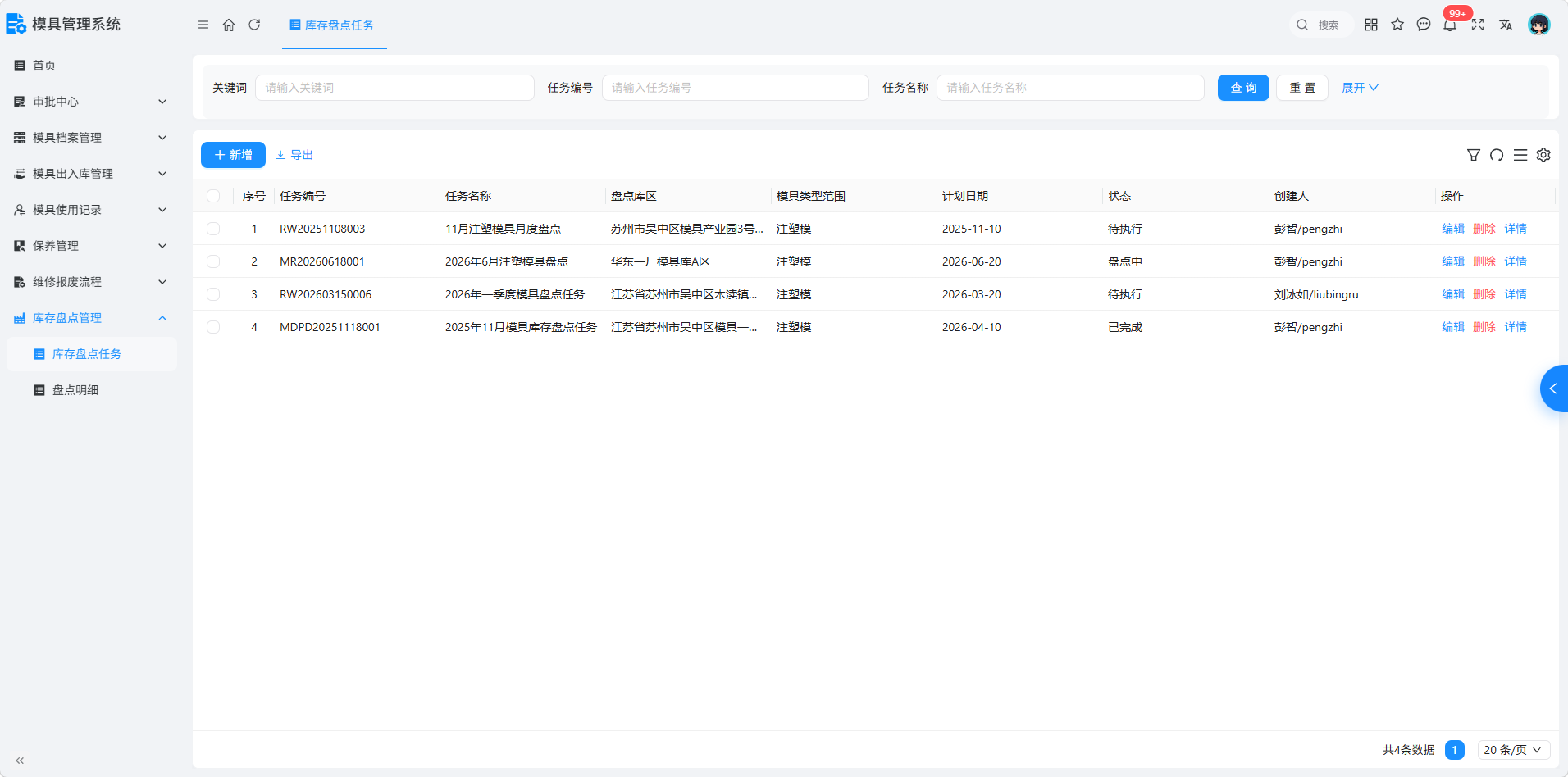Open 详情 for RW20251108003
The width and height of the screenshot is (1568, 777).
[x=1516, y=229]
